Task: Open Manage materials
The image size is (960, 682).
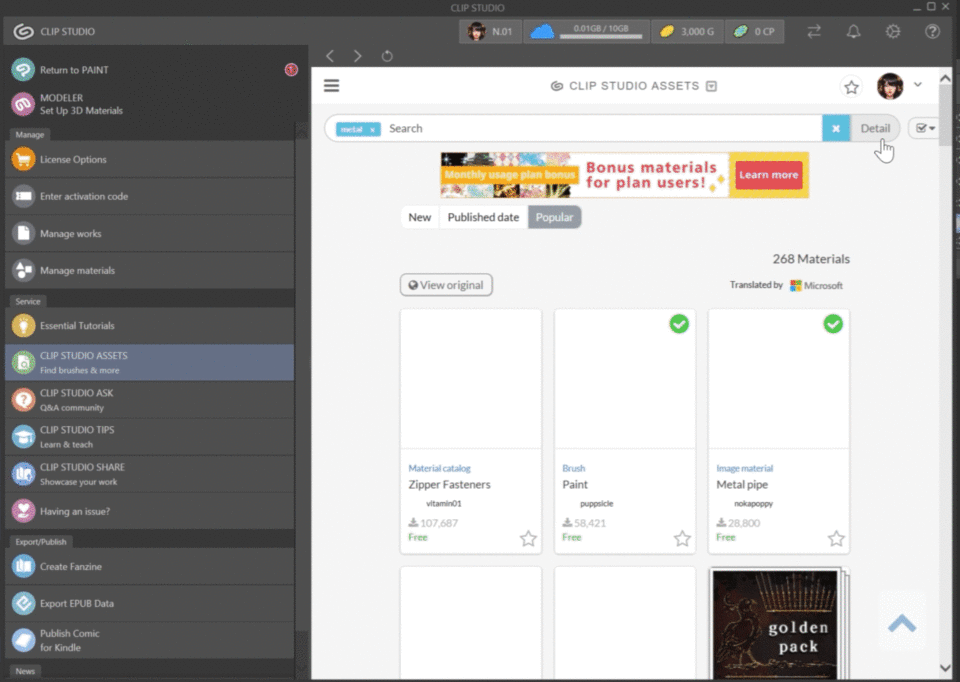Action: (x=149, y=270)
